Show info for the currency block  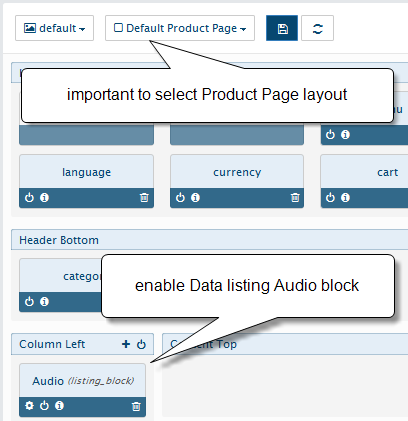[195, 198]
